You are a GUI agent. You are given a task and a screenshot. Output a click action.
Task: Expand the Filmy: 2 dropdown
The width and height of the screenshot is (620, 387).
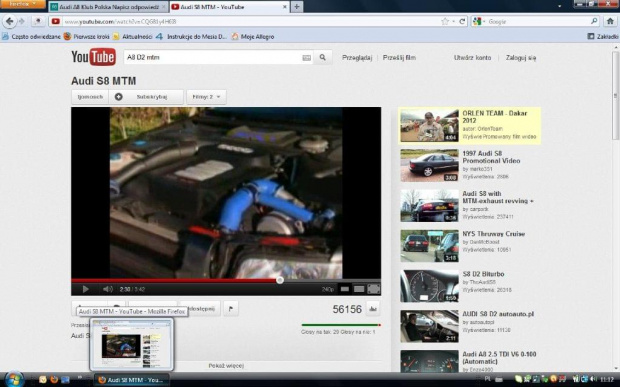click(x=206, y=97)
